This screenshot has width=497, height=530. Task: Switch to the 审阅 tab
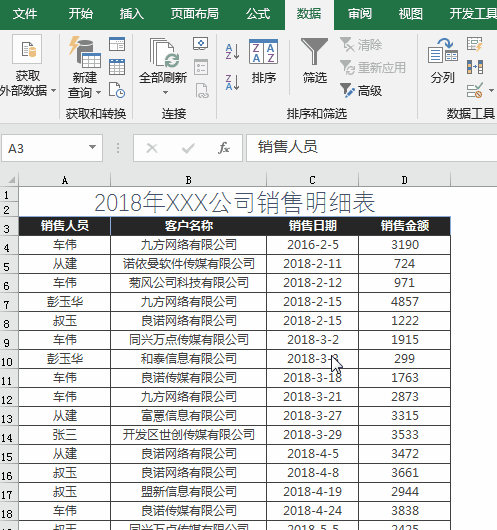click(x=360, y=14)
